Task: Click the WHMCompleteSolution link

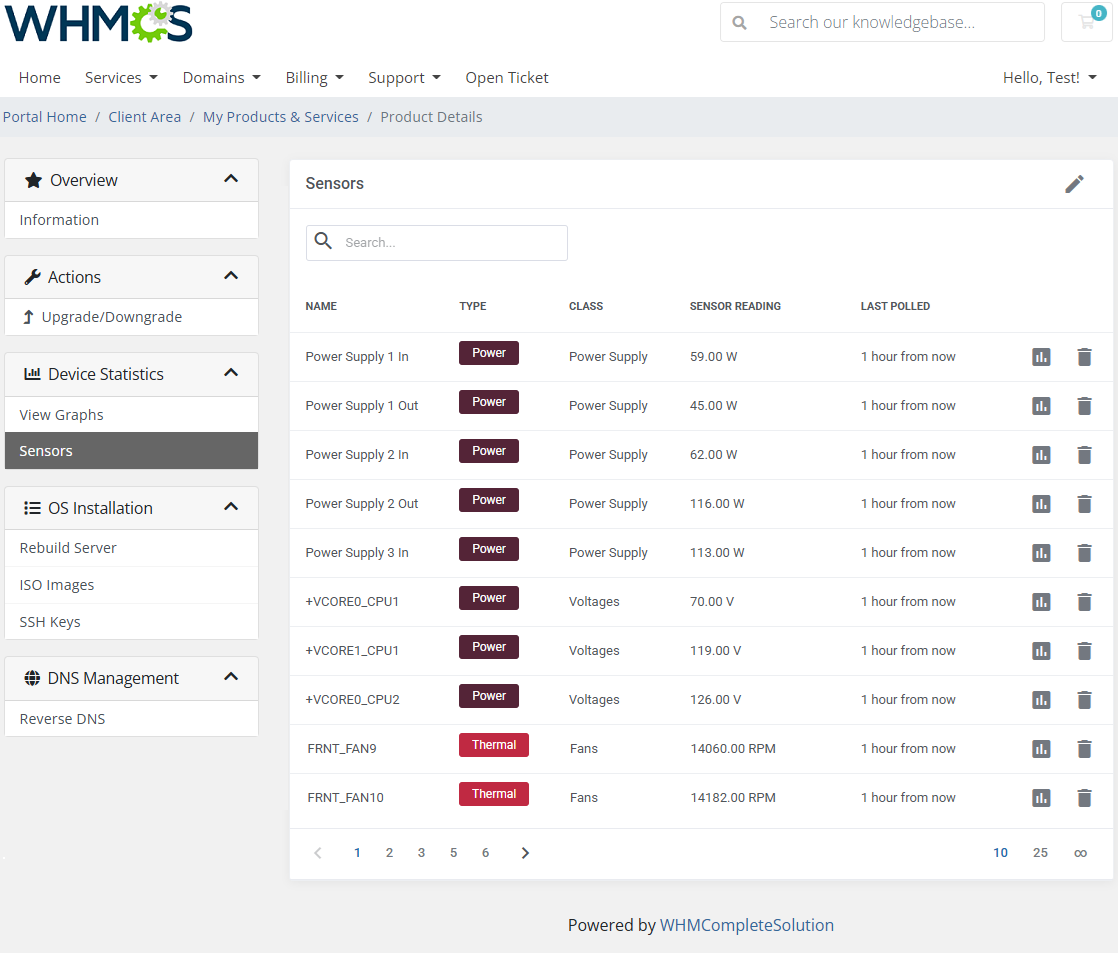Action: [746, 925]
